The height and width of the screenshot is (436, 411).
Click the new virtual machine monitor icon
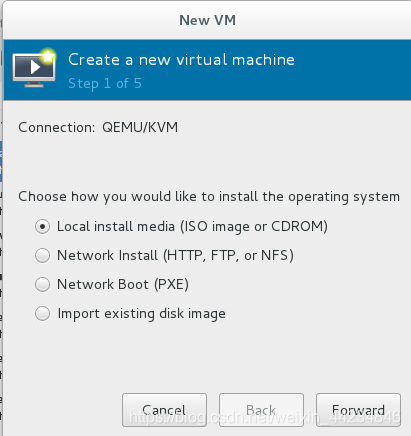34,68
